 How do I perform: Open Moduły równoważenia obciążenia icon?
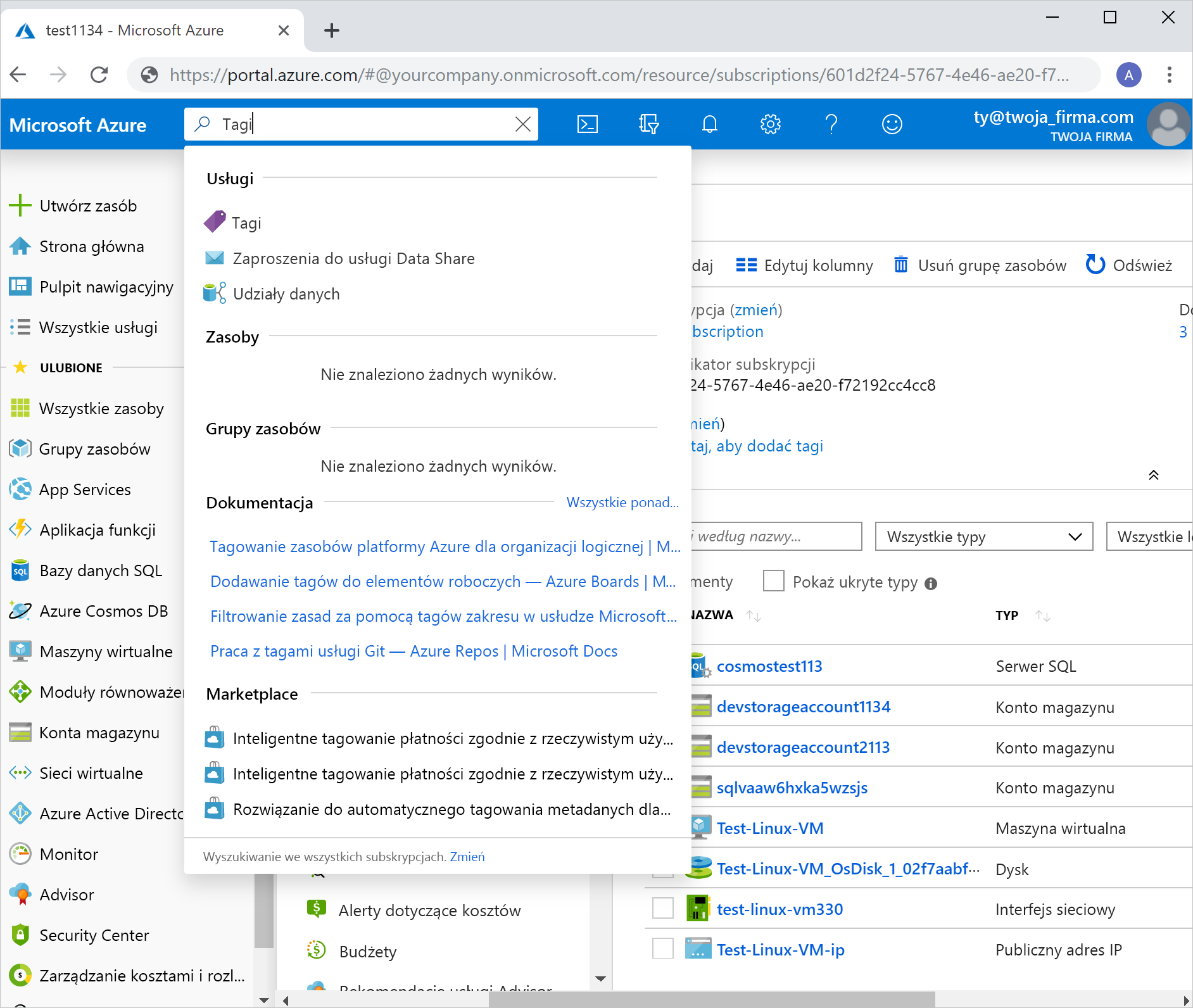[20, 692]
